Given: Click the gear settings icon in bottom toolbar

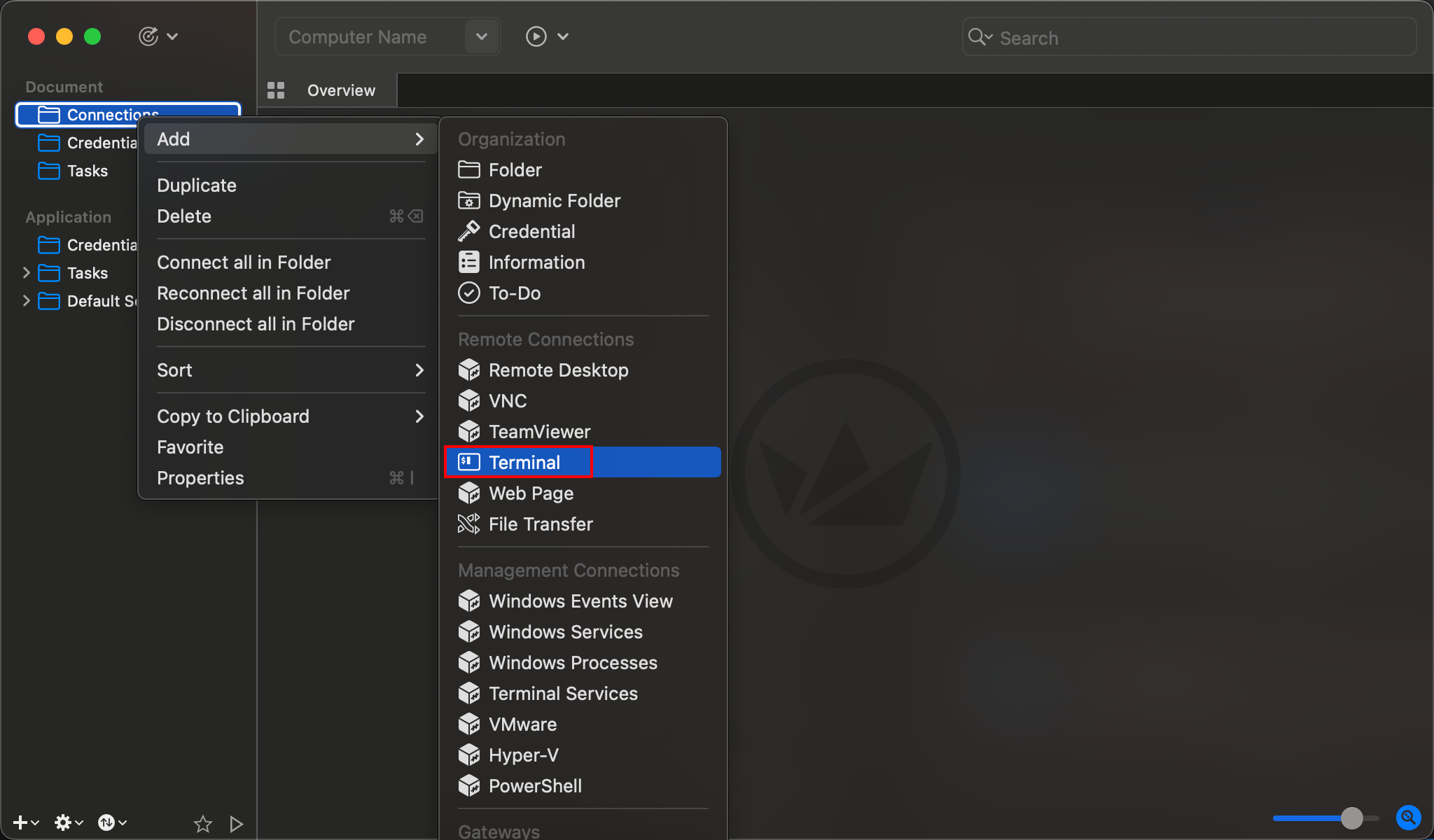Looking at the screenshot, I should tap(64, 822).
